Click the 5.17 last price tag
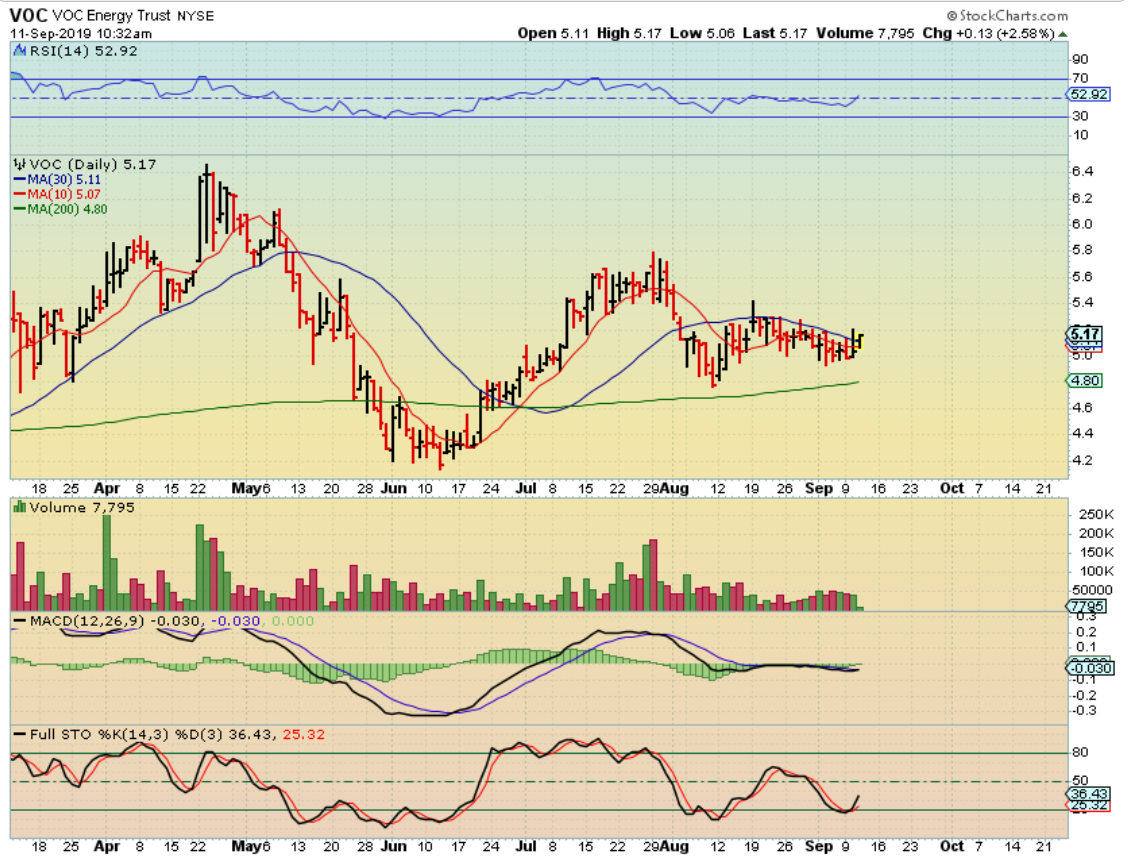The image size is (1132, 865). (1084, 335)
